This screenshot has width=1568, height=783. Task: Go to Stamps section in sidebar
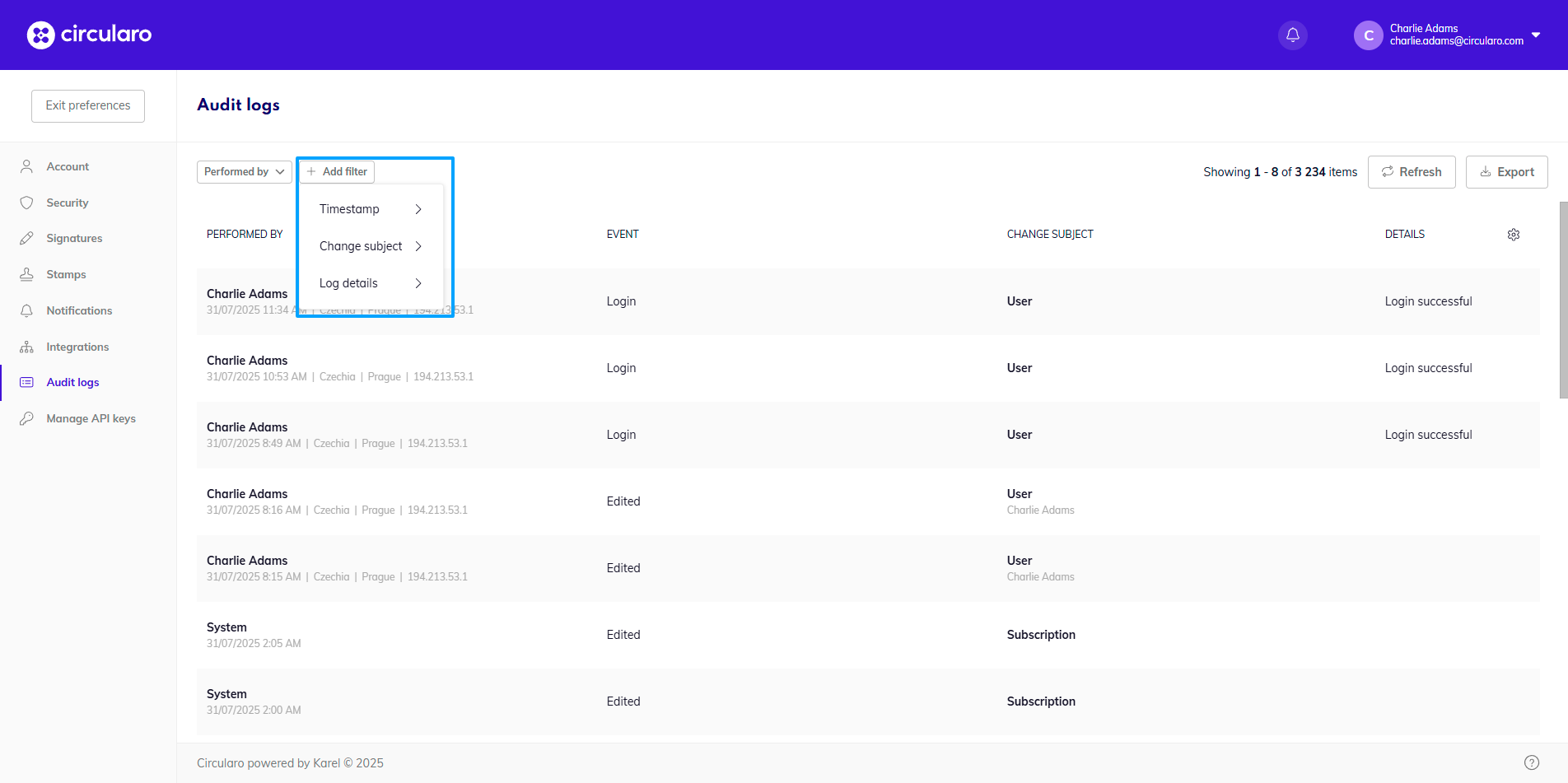click(x=66, y=274)
